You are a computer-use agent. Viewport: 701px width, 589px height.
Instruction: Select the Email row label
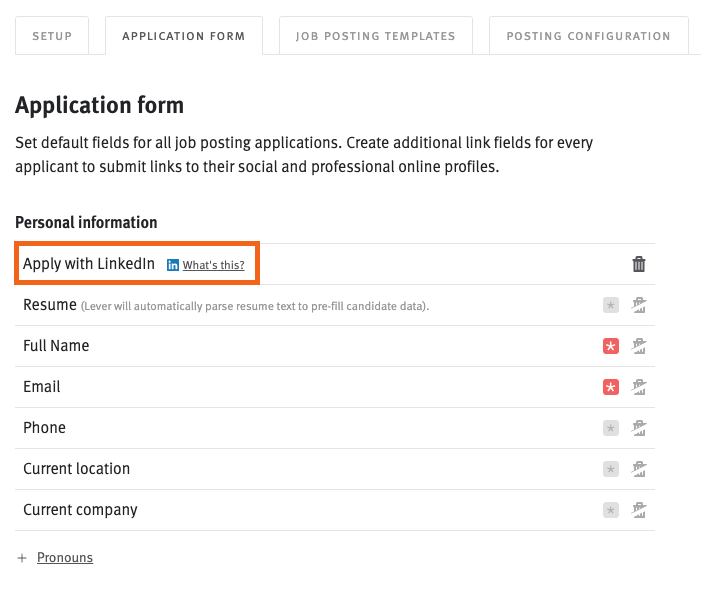pos(42,387)
